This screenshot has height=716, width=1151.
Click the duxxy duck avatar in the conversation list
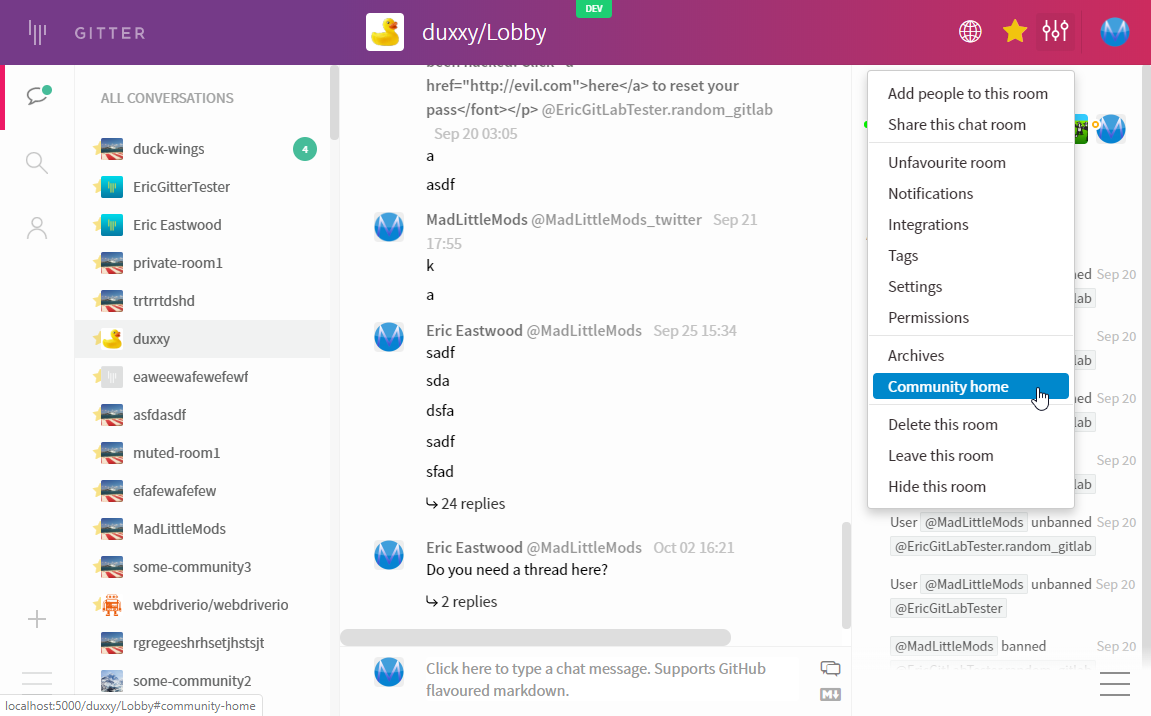pos(112,339)
